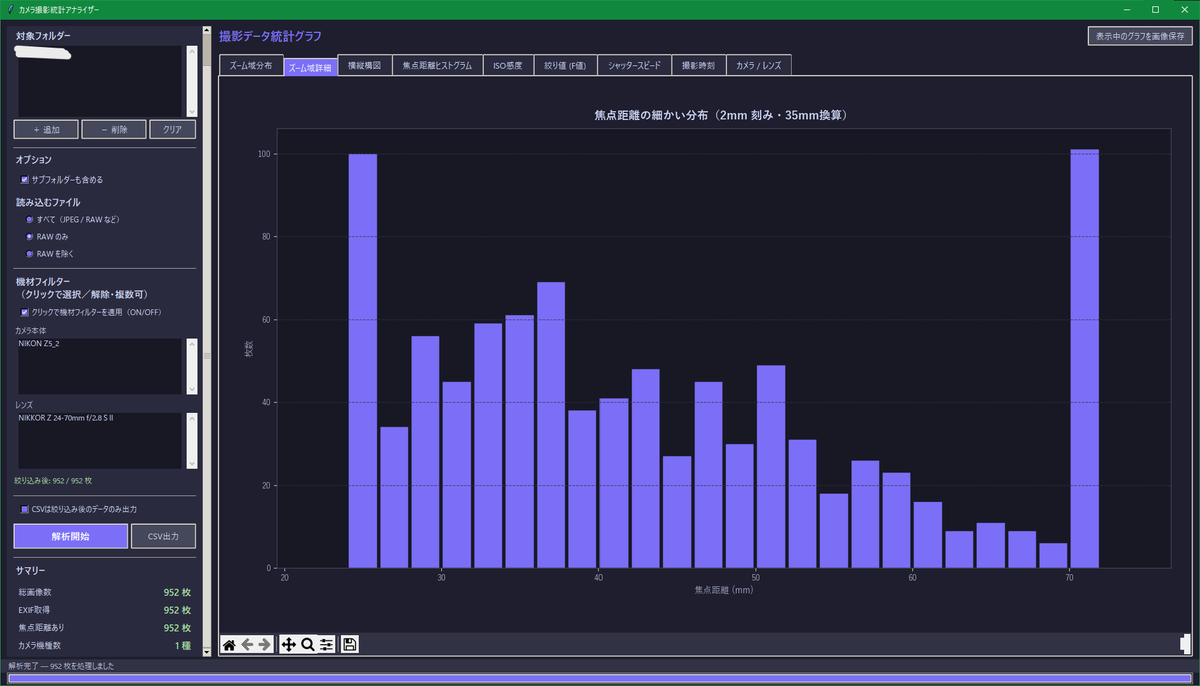Open the 焦点距離ヒストグラム tab
Viewport: 1200px width, 686px height.
437,65
